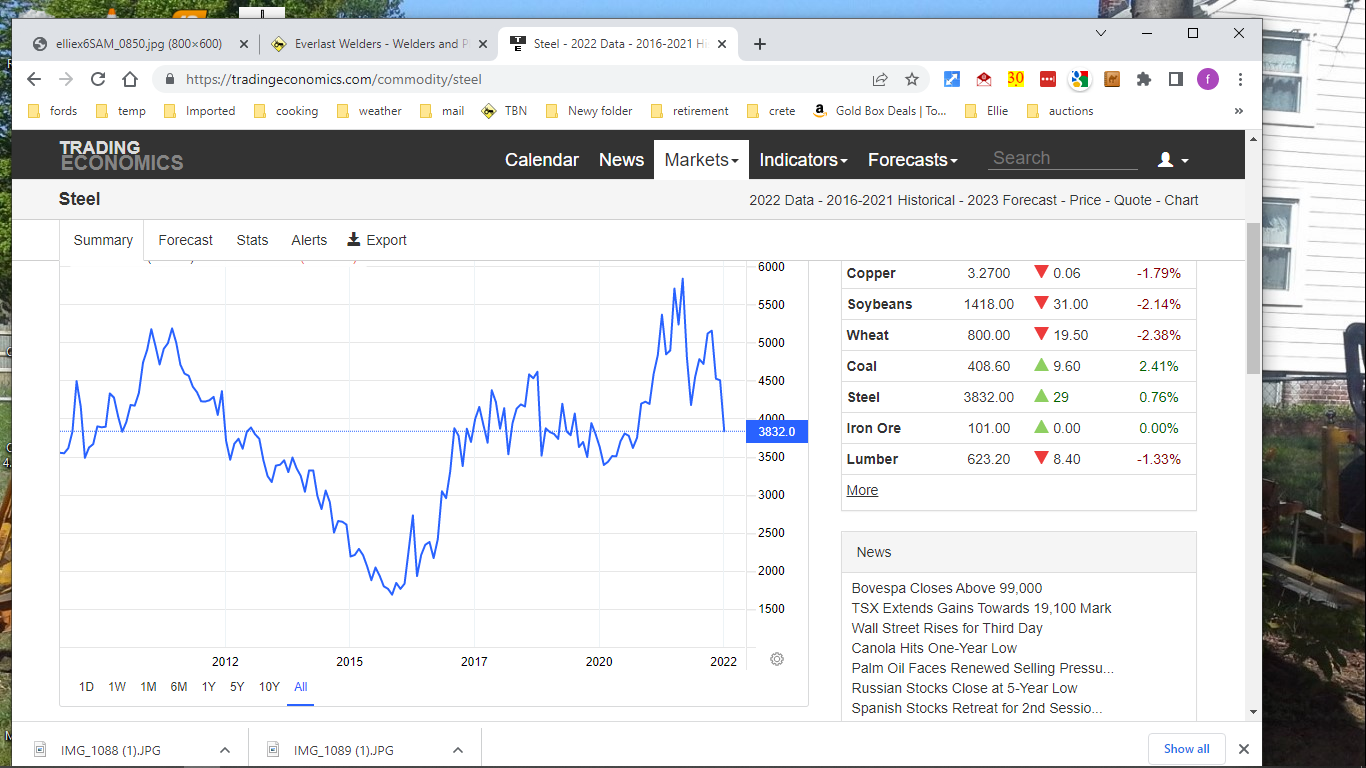Bookmark this page with the star icon
Screen dimensions: 1366x768
click(912, 79)
